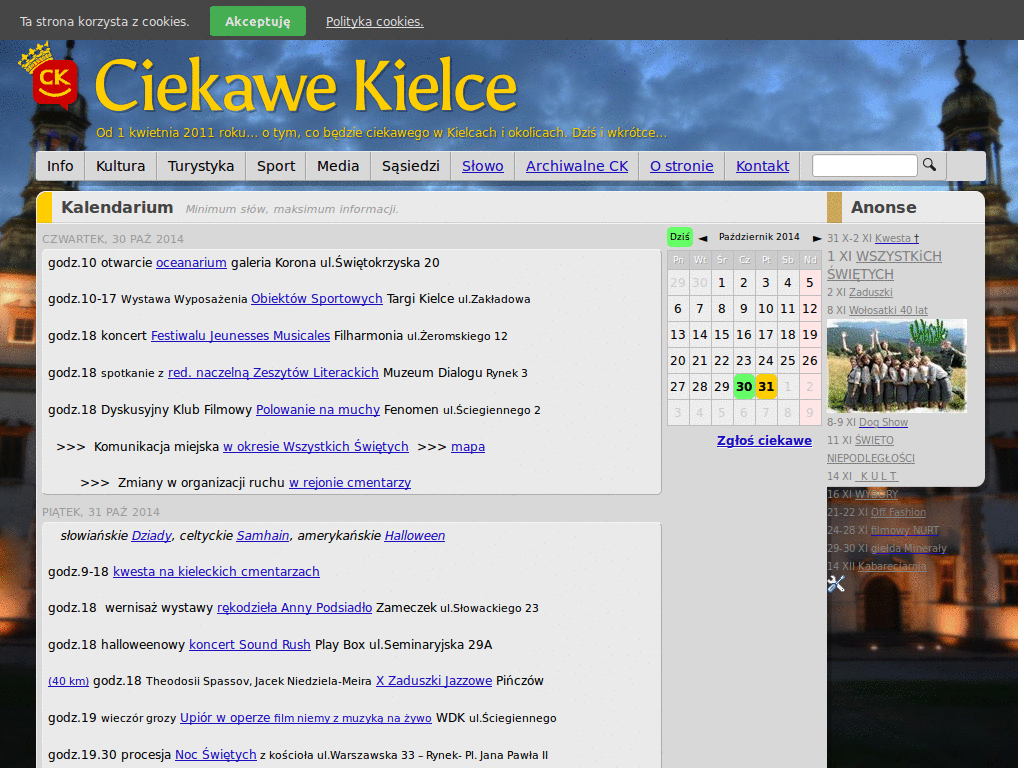Open the Halloween link

(414, 535)
